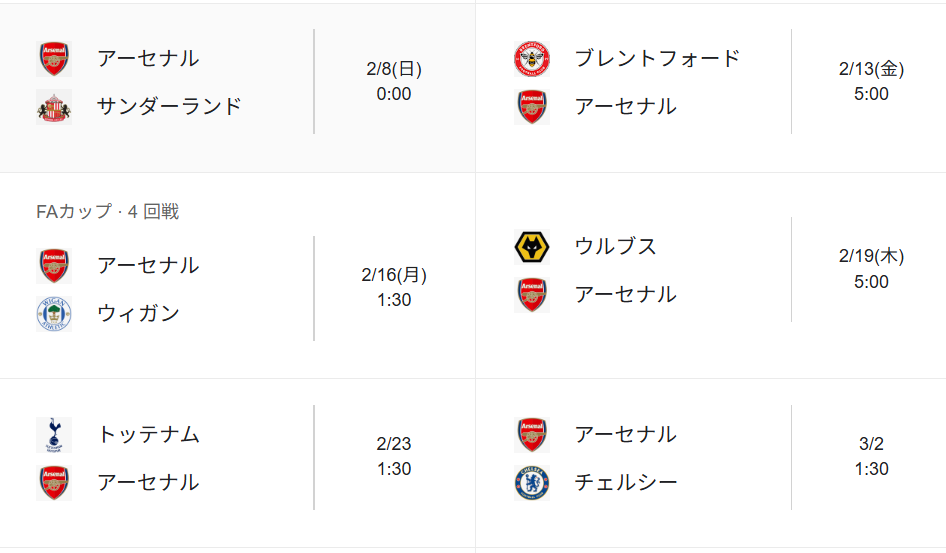Viewport: 946px width, 553px height.
Task: Open match scheduled 2/19(木) 5:00
Action: click(871, 269)
